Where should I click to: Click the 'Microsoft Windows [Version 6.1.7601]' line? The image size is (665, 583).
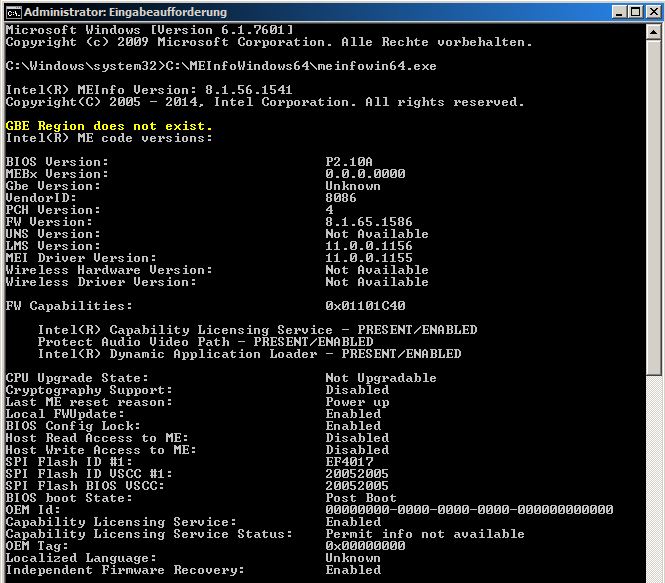click(149, 30)
